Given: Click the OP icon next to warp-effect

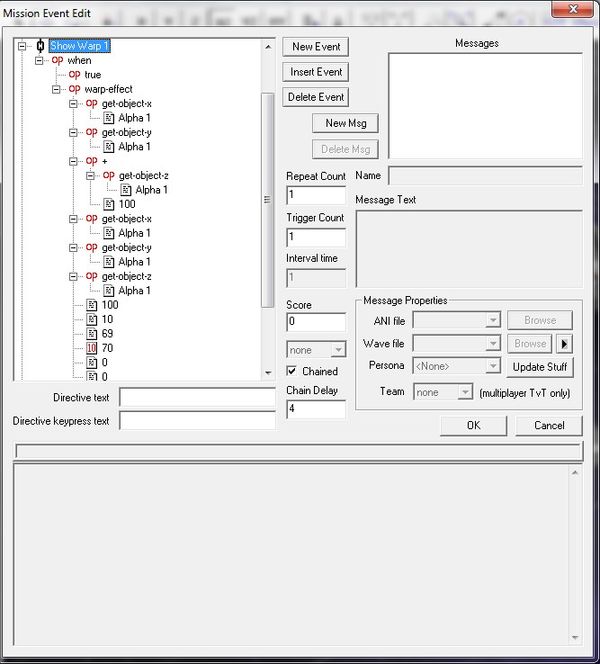Looking at the screenshot, I should pos(75,89).
